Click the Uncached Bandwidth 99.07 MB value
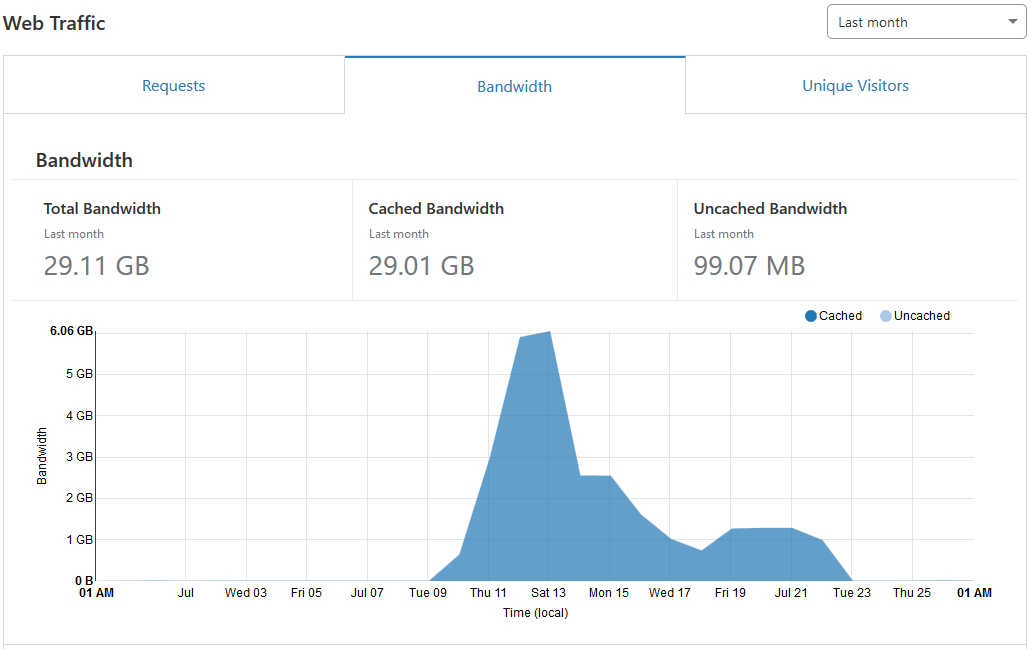1031x649 pixels. point(749,265)
